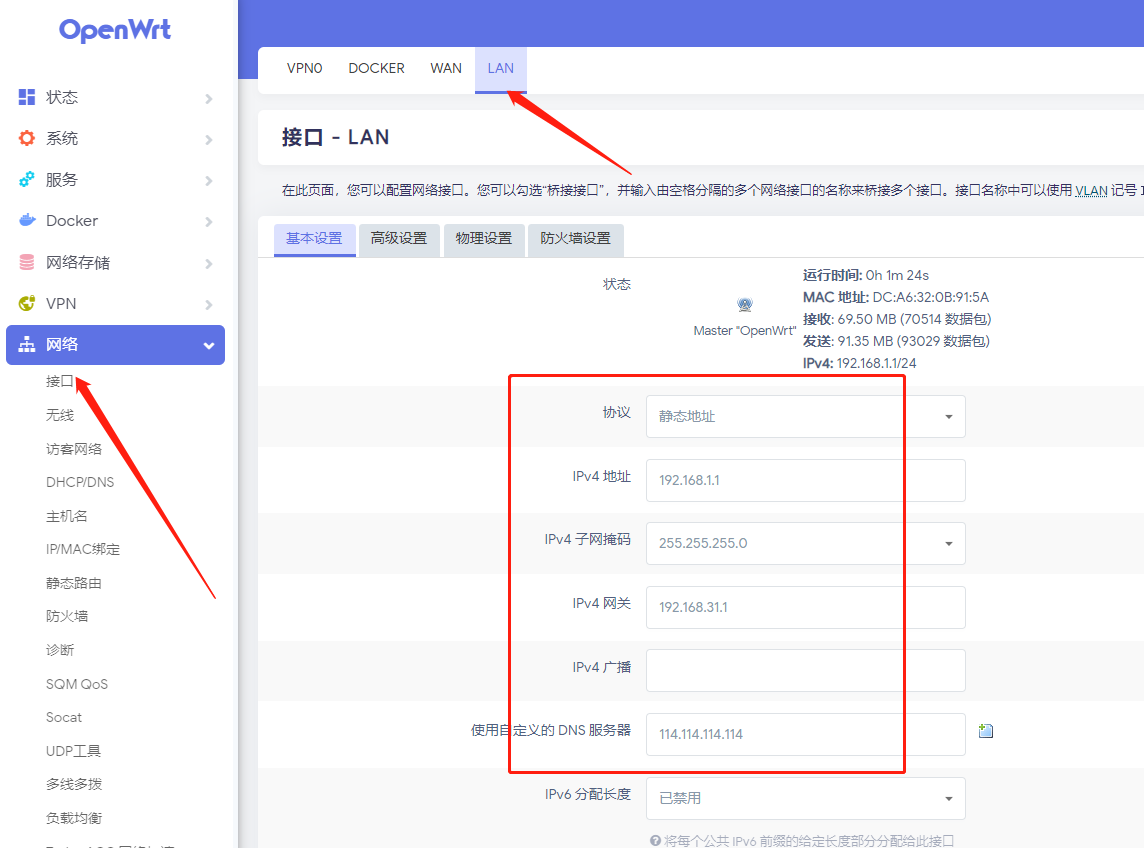Collapse the 网络 menu chevron

(x=209, y=345)
